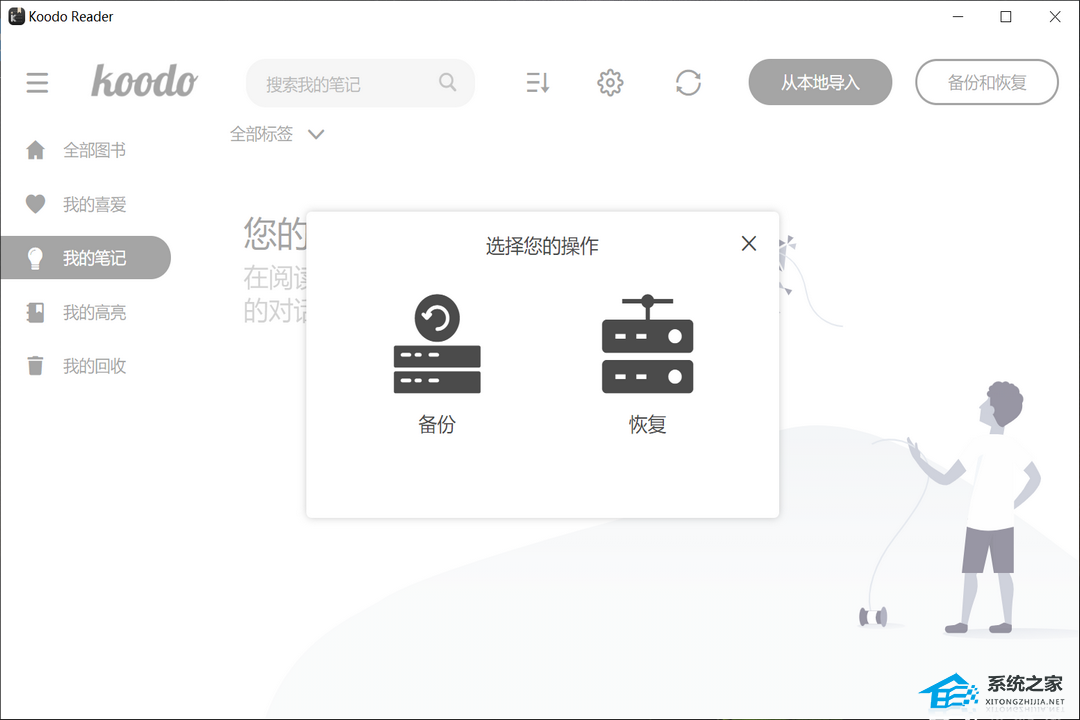Click the sync refresh icon
The width and height of the screenshot is (1080, 720).
point(688,83)
